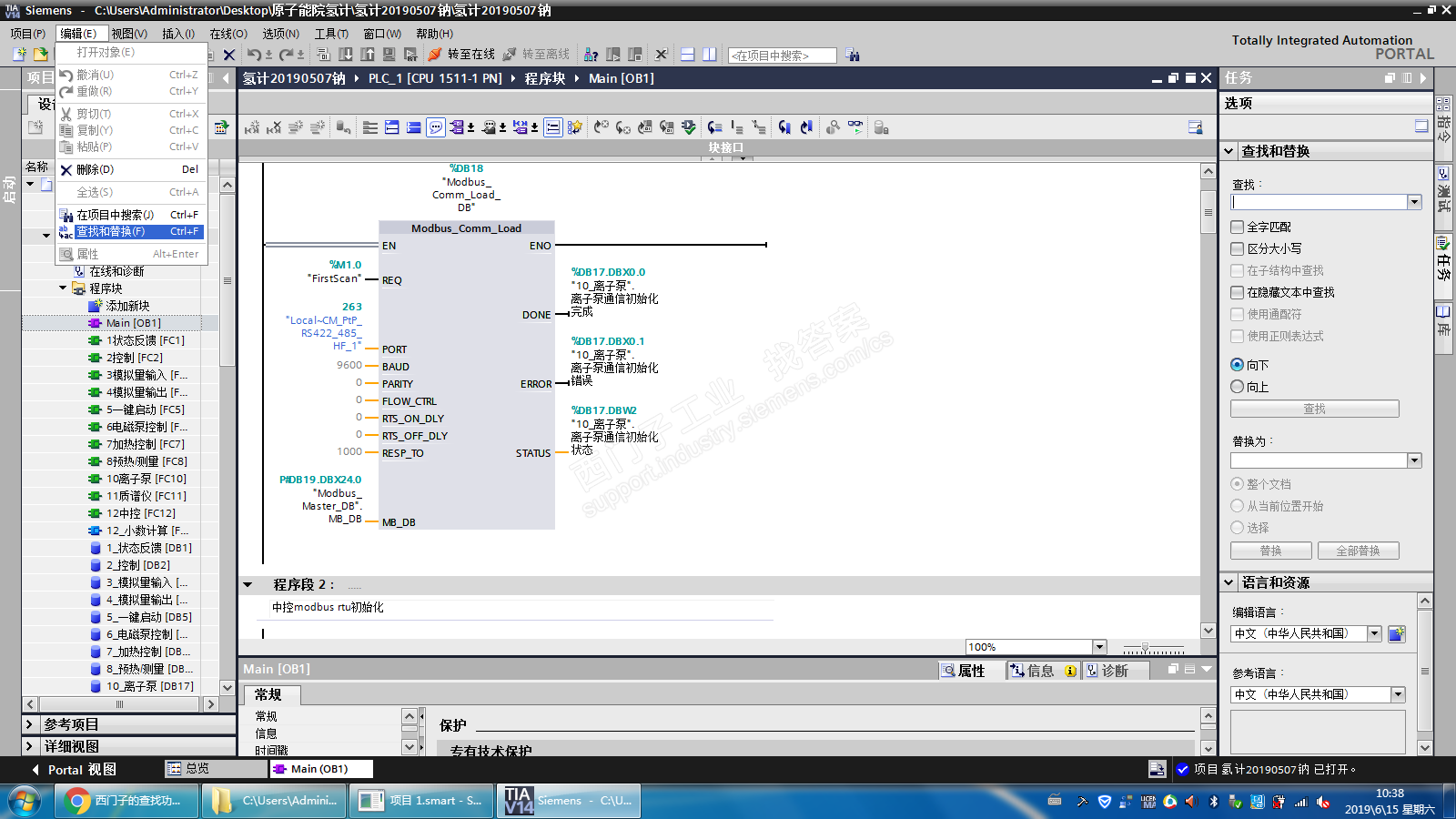Tick the 使用通配符 checkbox
The width and height of the screenshot is (1456, 819).
click(1237, 314)
